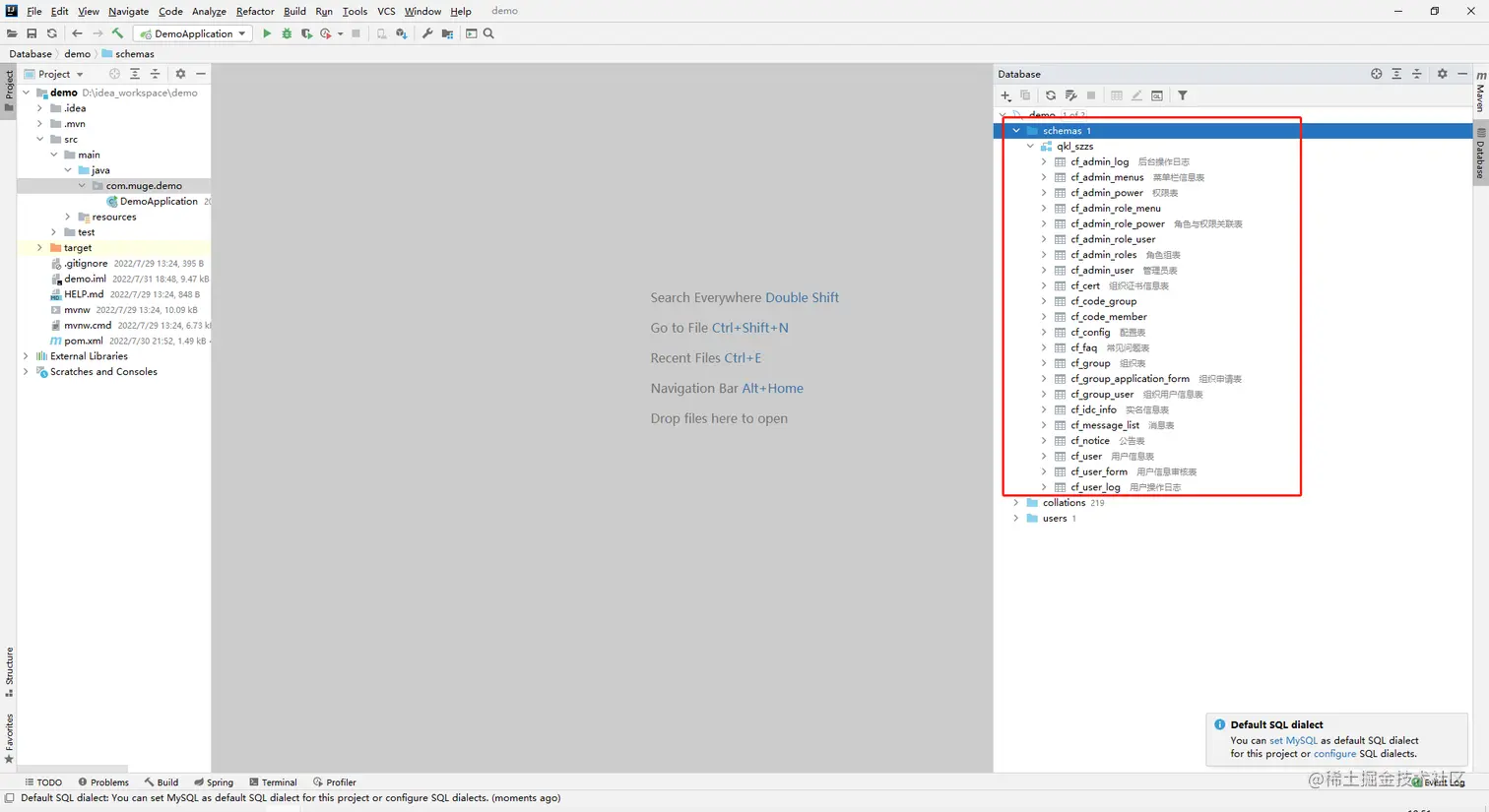The image size is (1489, 812).
Task: Open the Build tool window button
Action: click(162, 782)
